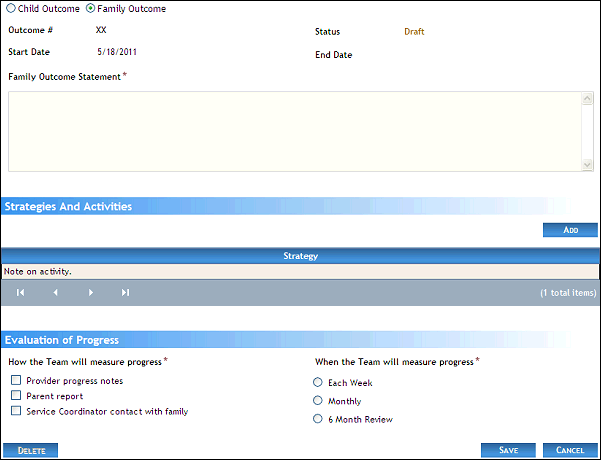This screenshot has width=601, height=460.
Task: Click scroll down arrow in statement box
Action: coord(588,164)
